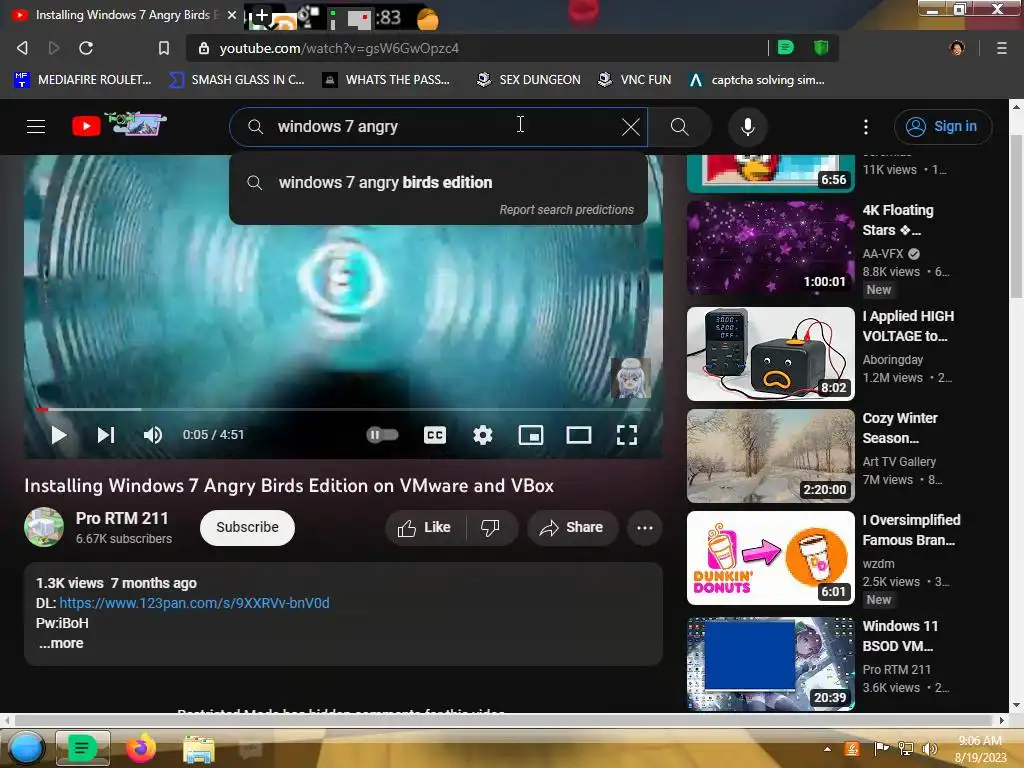Click the horizontal scrollbar at bottom

tap(503, 720)
